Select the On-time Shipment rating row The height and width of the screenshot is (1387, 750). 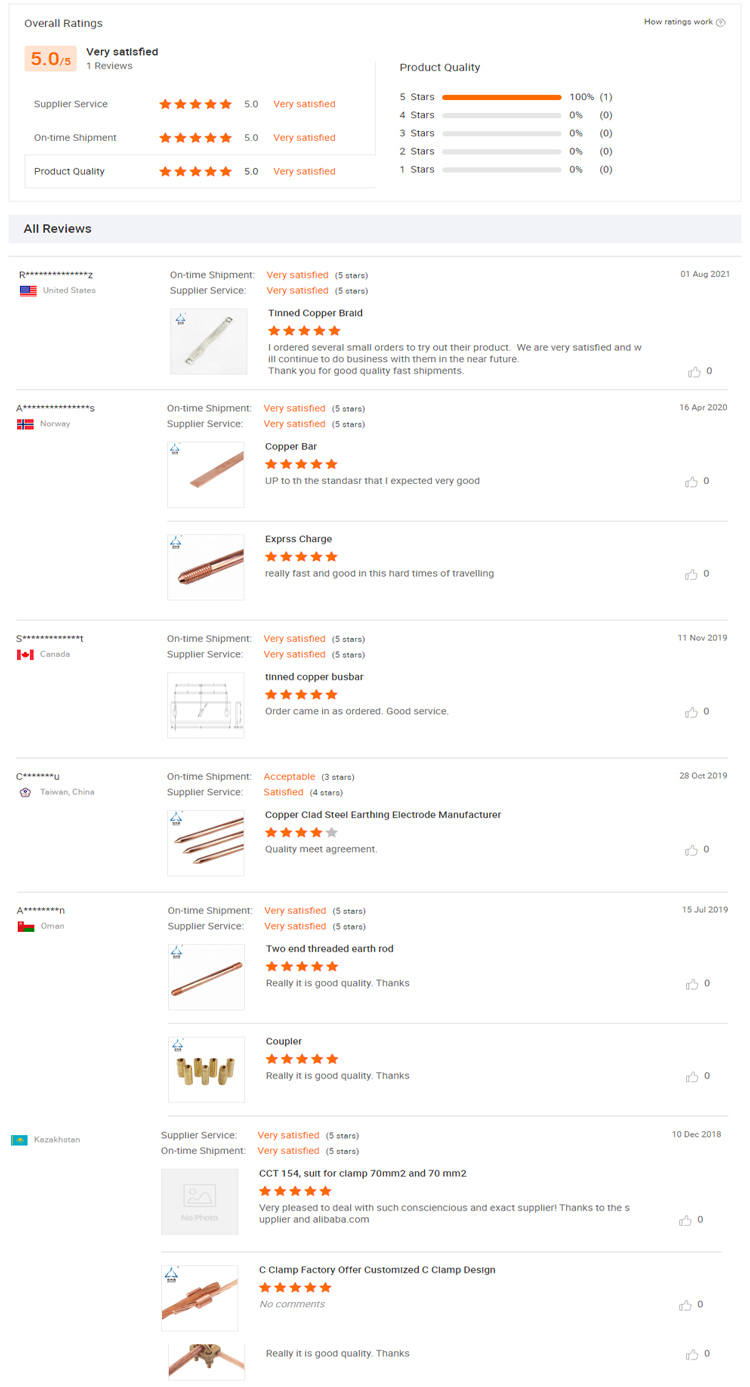(200, 138)
